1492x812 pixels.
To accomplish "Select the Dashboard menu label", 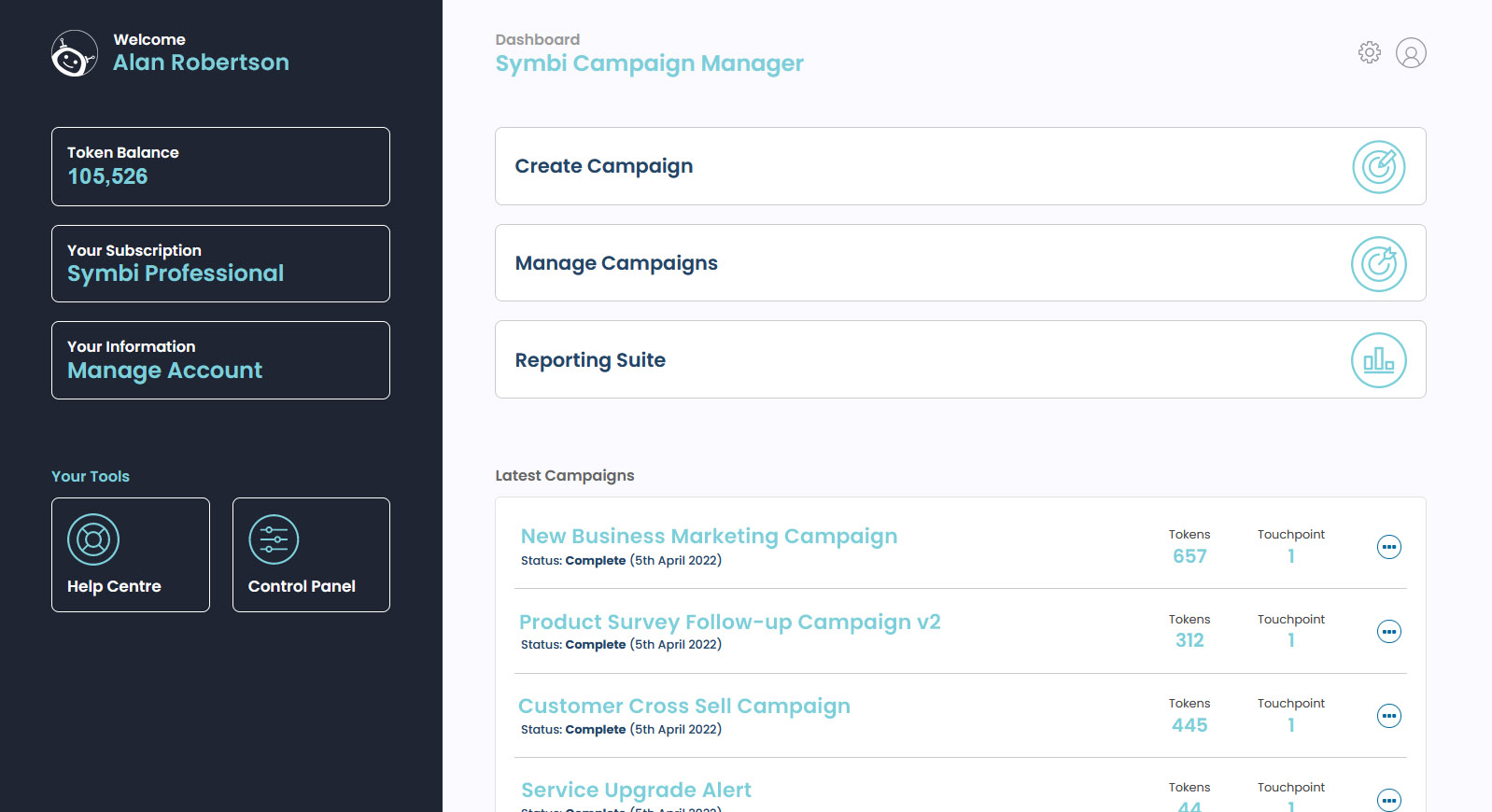I will pyautogui.click(x=537, y=39).
